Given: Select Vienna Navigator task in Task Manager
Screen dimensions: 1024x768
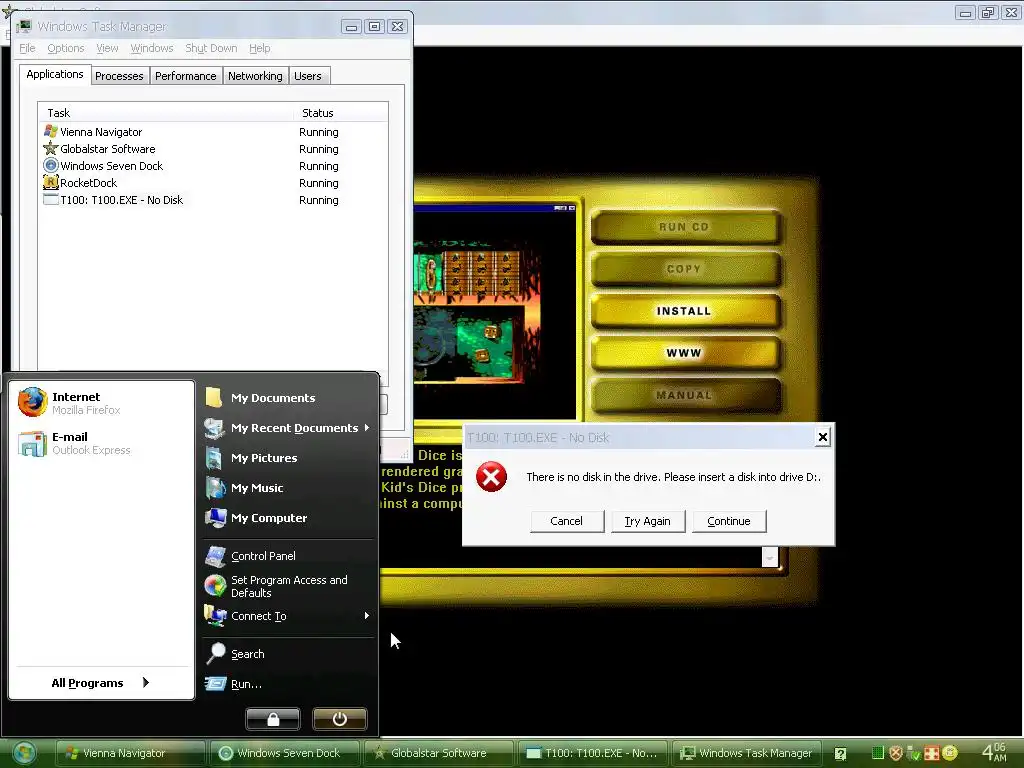Looking at the screenshot, I should click(x=213, y=132).
